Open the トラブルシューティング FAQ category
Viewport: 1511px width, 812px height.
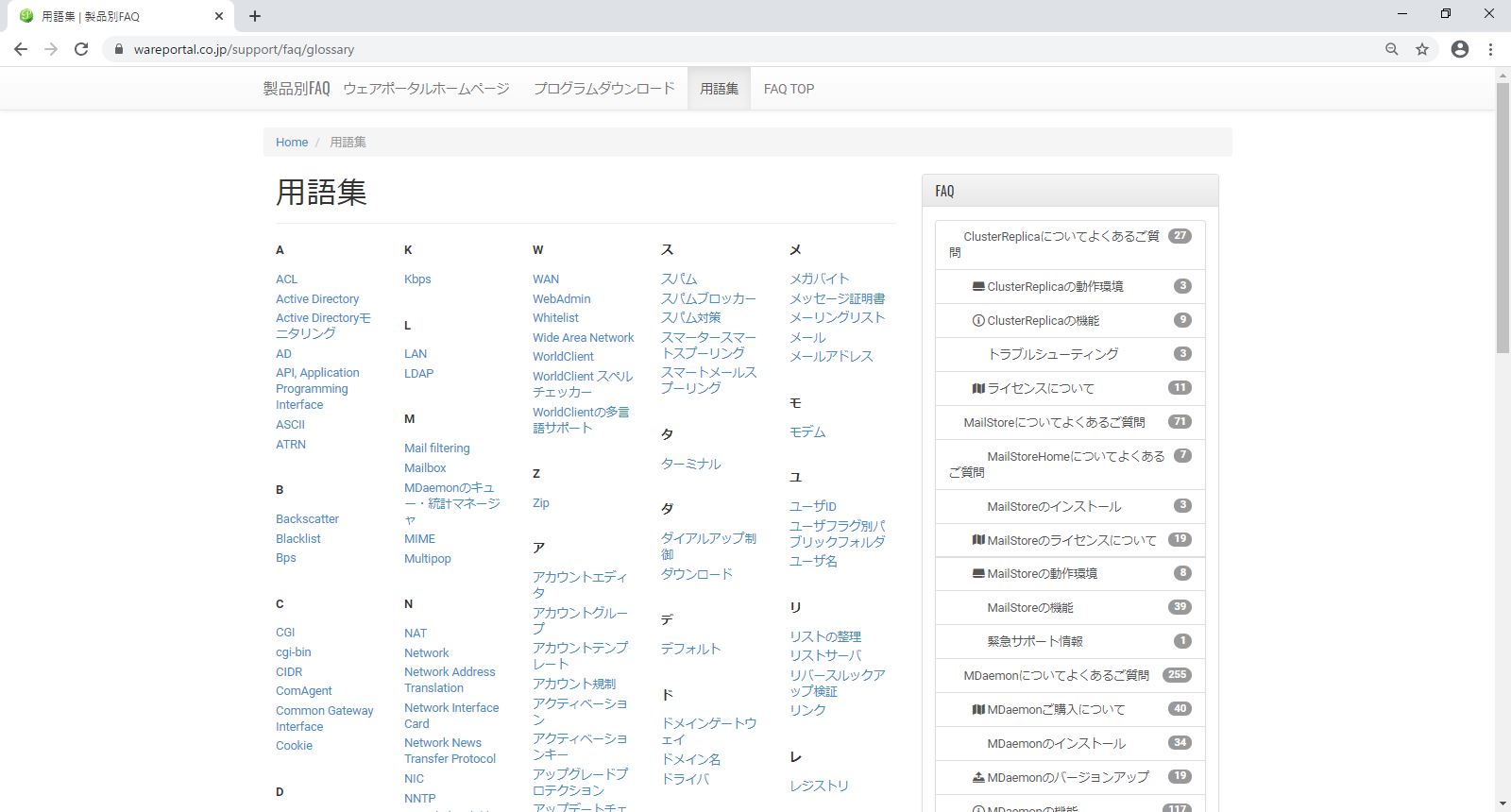(1070, 354)
